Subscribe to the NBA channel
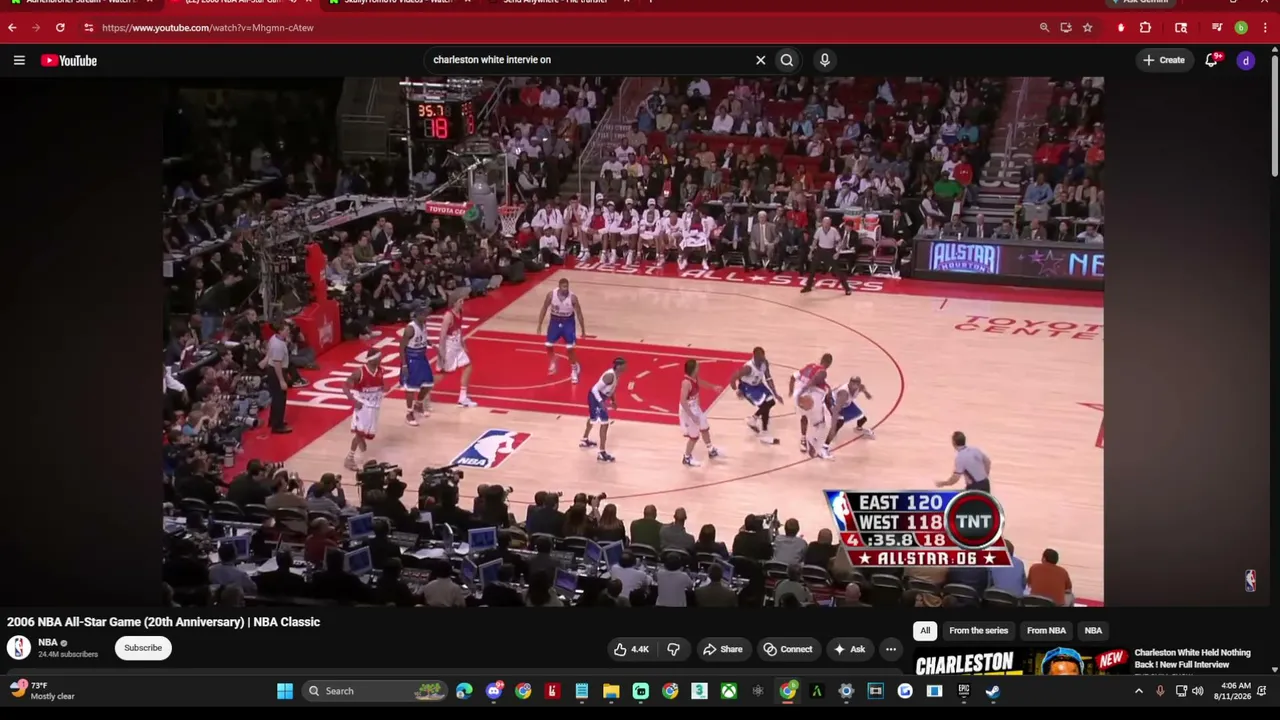The width and height of the screenshot is (1280, 720). 143,648
